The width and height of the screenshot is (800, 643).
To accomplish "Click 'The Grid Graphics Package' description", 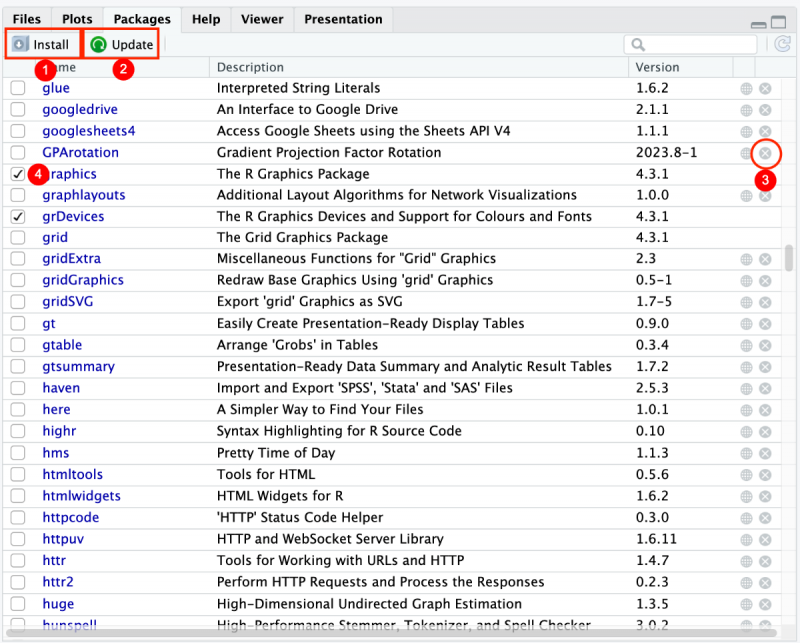I will point(303,237).
